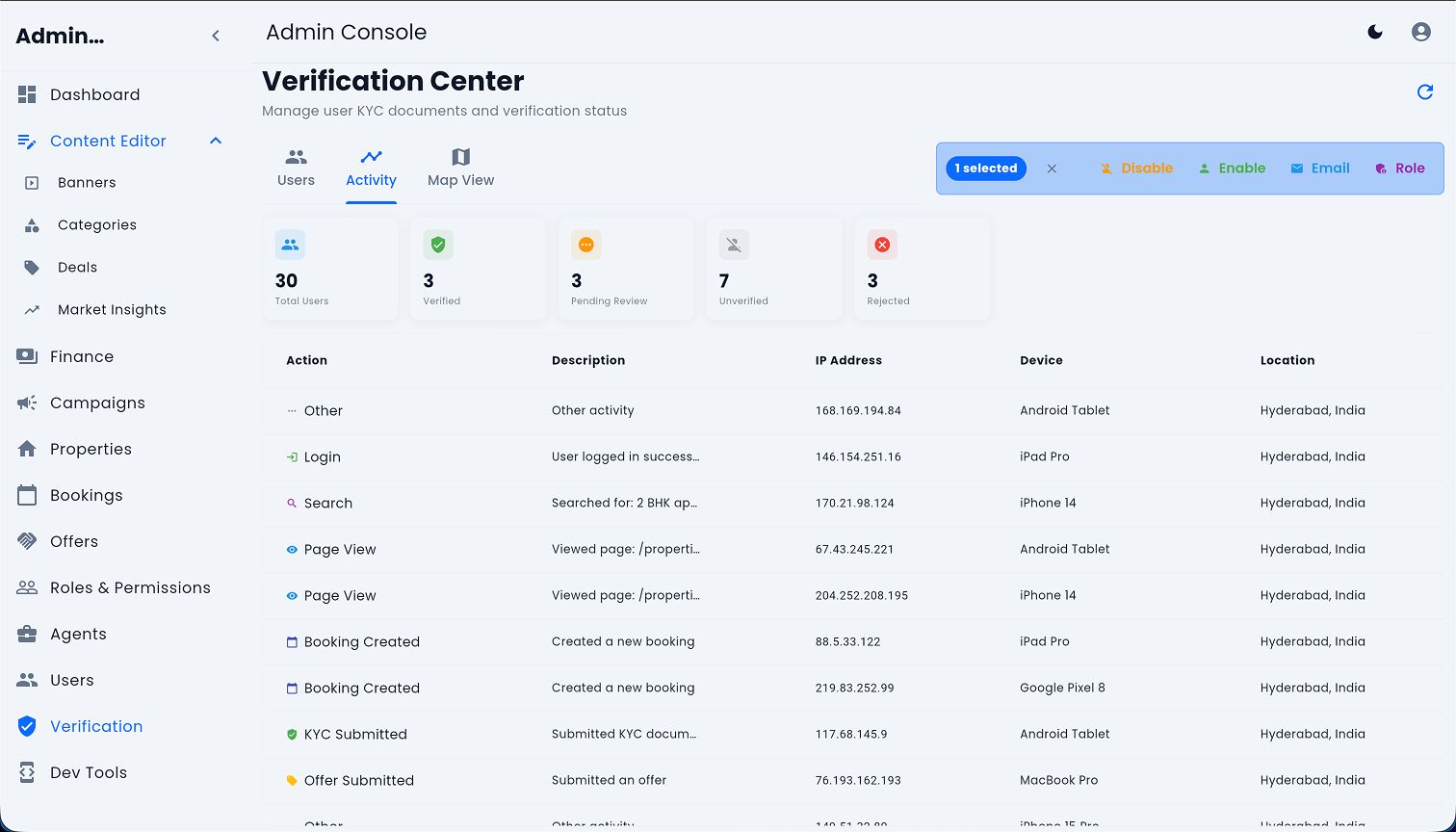Go to Market Insights in sidebar
This screenshot has width=1456, height=832.
112,310
